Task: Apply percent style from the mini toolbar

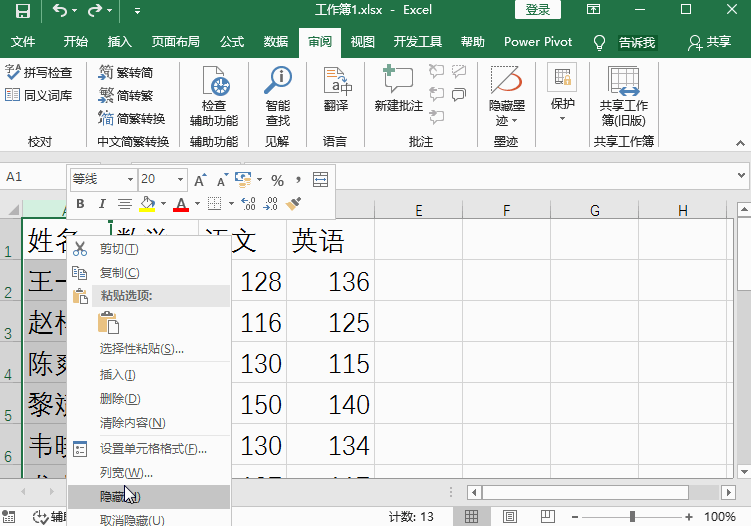Action: coord(277,180)
